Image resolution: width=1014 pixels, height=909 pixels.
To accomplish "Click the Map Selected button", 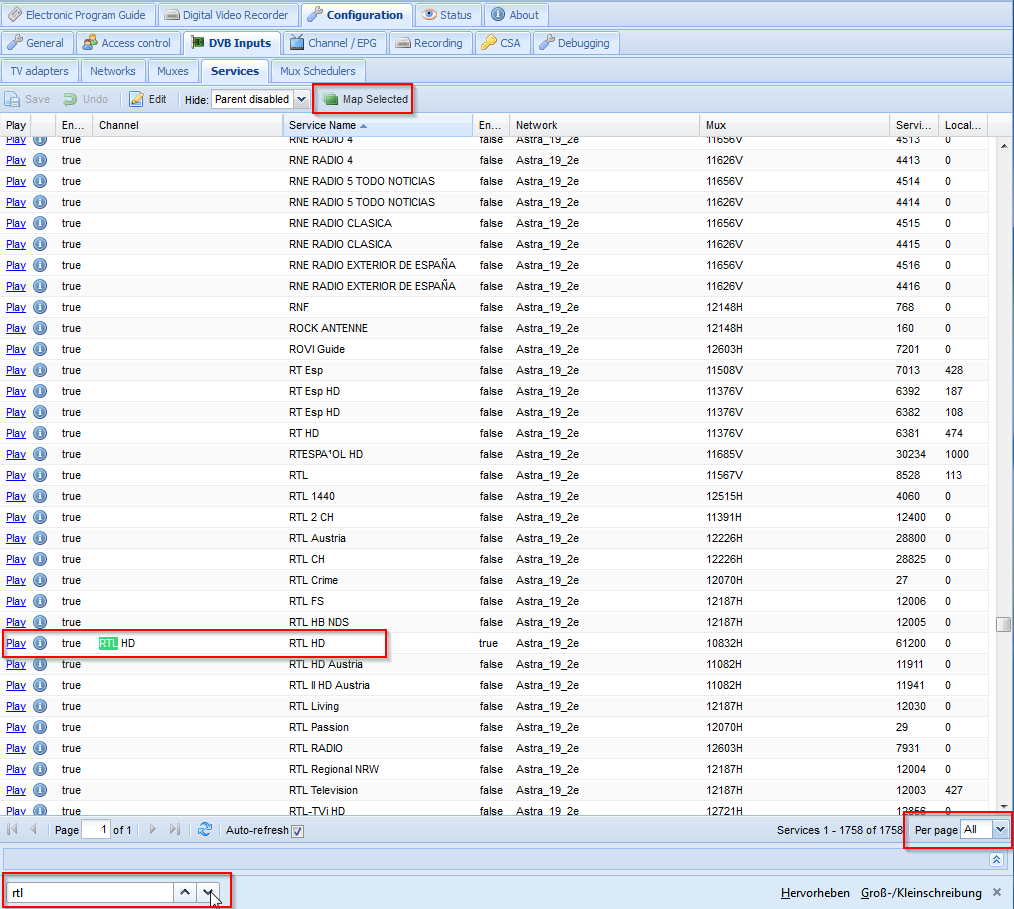I will click(367, 100).
